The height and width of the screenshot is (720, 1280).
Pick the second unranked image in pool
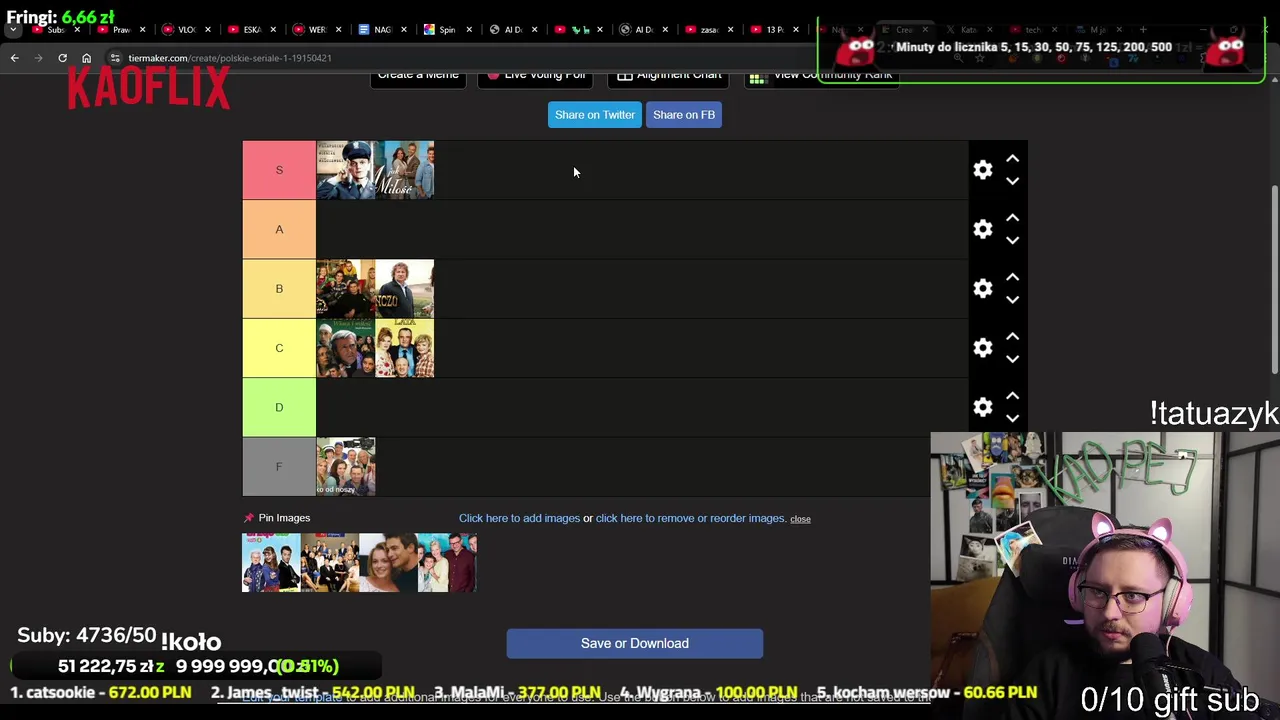click(330, 563)
